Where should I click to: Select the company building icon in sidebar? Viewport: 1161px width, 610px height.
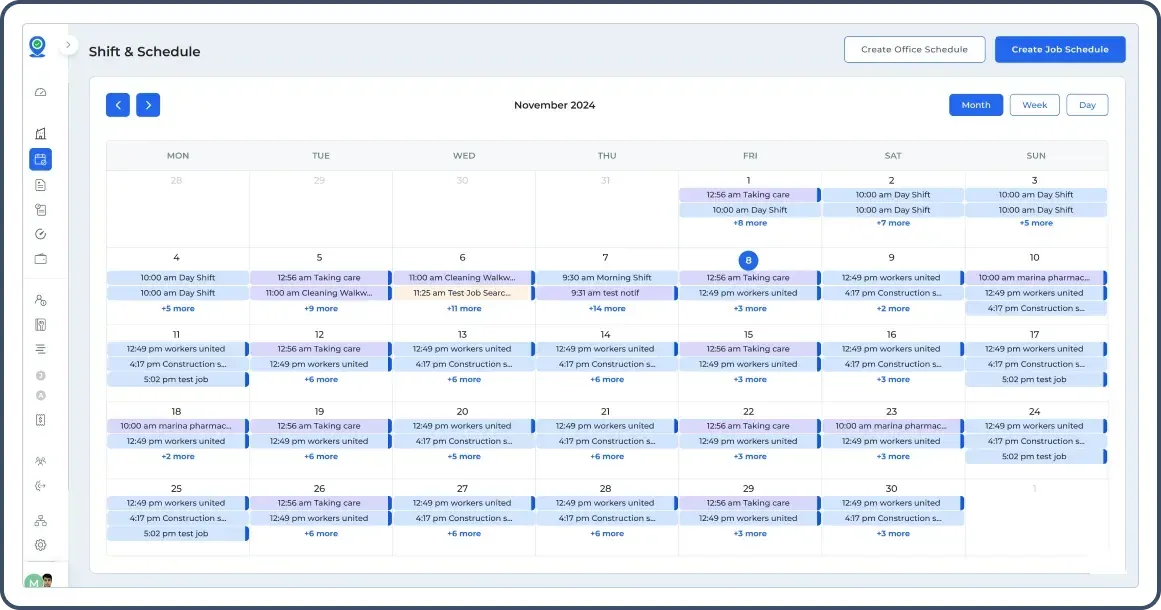[x=40, y=133]
